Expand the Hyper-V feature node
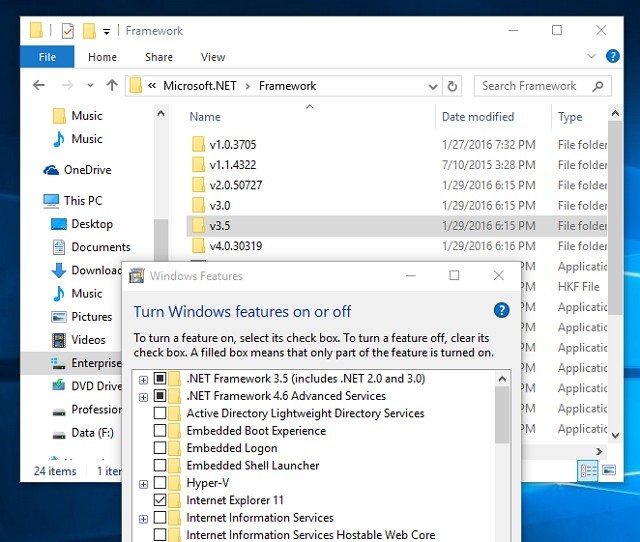The image size is (640, 542). click(144, 483)
